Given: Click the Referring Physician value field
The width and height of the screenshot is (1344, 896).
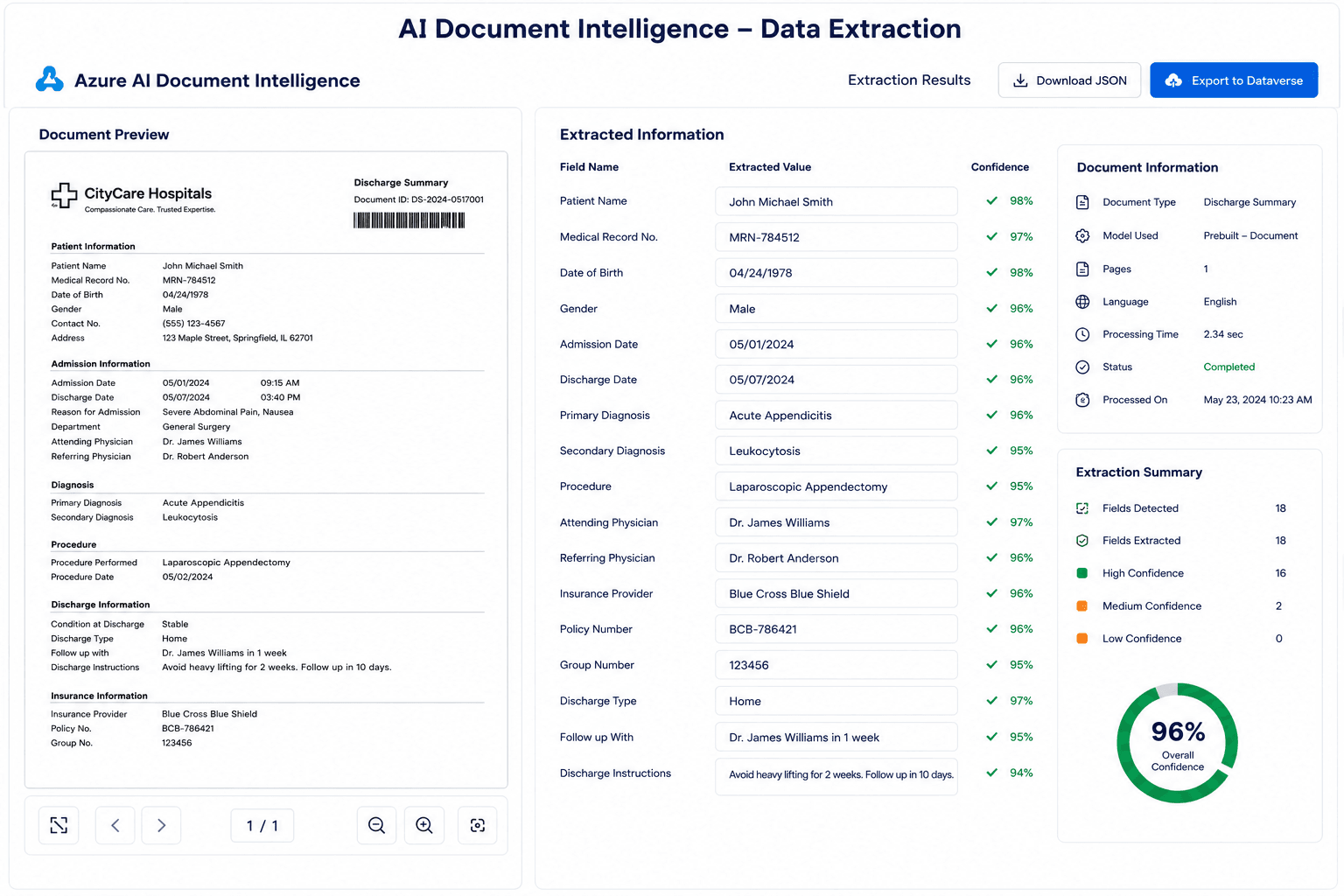Looking at the screenshot, I should (836, 558).
